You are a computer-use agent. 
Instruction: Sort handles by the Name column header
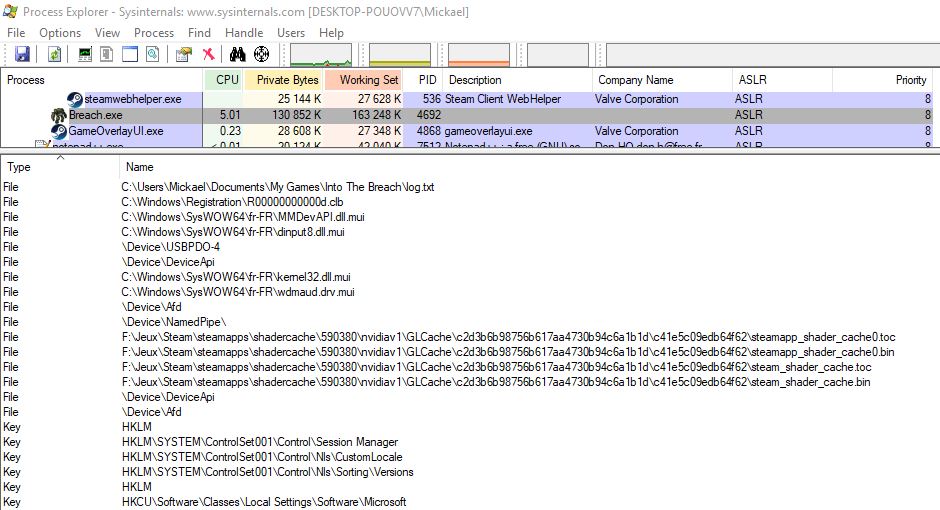coord(529,167)
